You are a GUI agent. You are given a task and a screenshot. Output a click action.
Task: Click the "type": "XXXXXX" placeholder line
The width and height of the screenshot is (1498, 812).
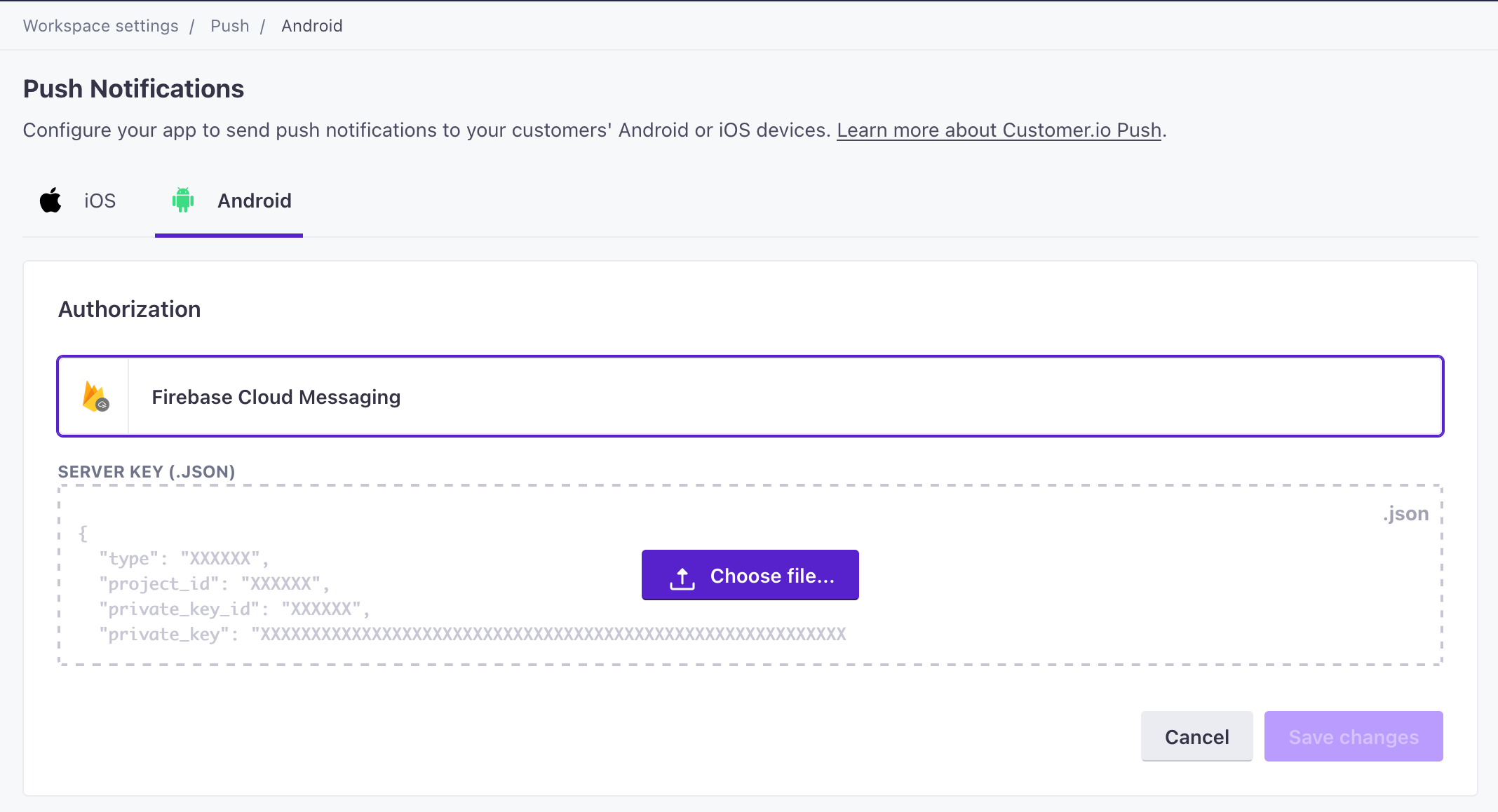coord(184,559)
